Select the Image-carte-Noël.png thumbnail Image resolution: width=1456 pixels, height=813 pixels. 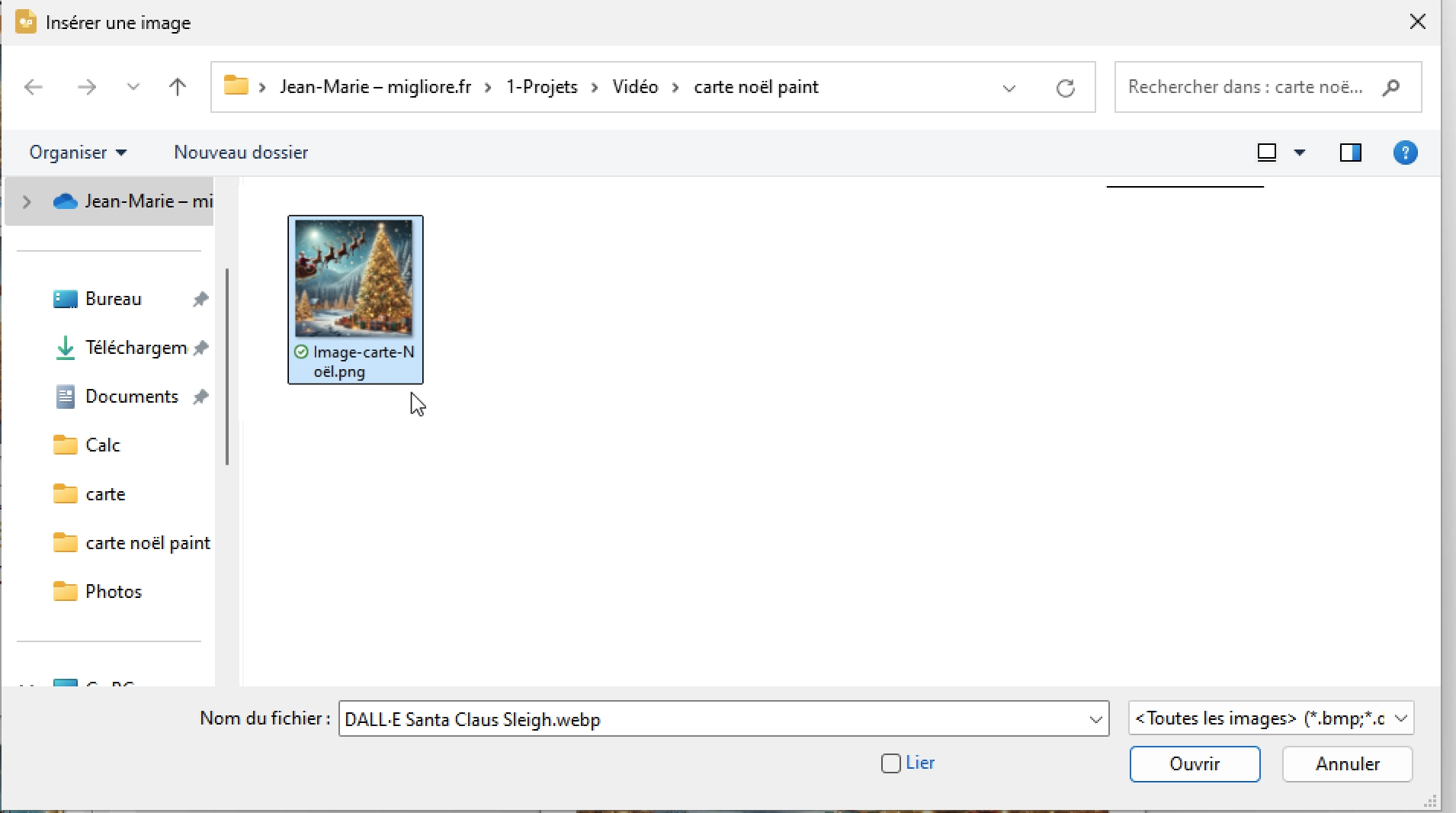354,278
